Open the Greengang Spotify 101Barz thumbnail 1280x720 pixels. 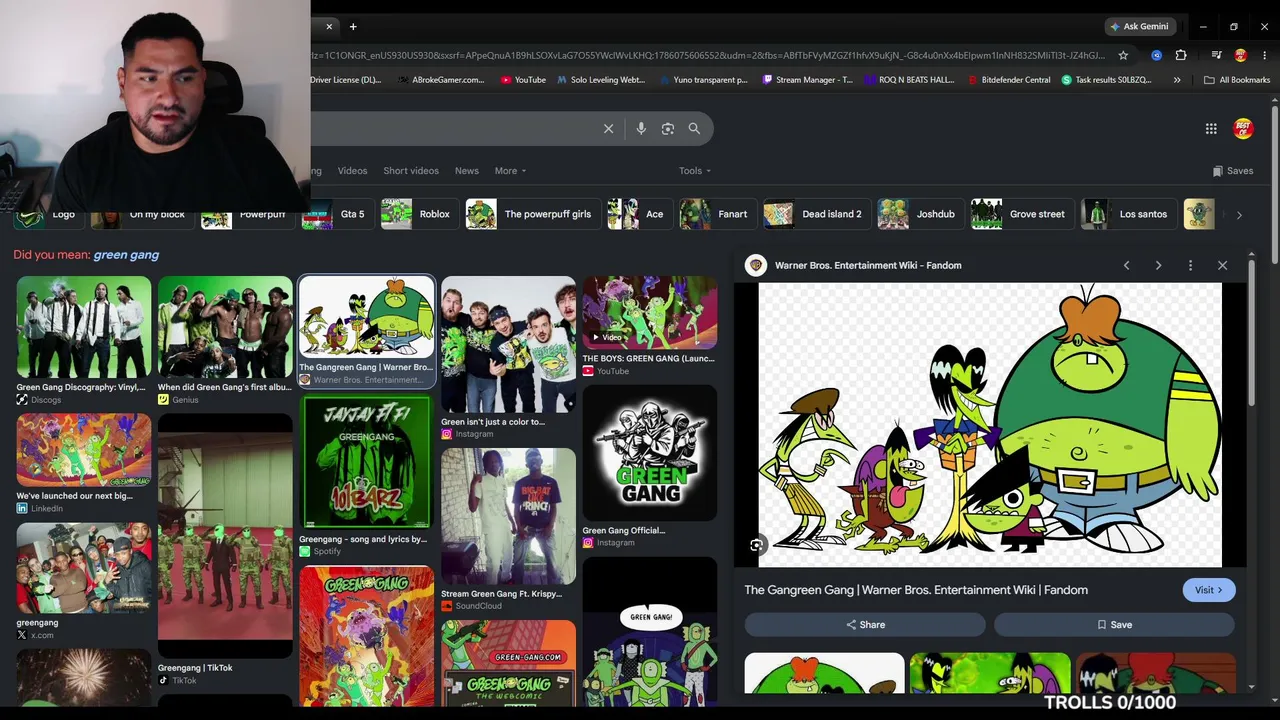(367, 462)
